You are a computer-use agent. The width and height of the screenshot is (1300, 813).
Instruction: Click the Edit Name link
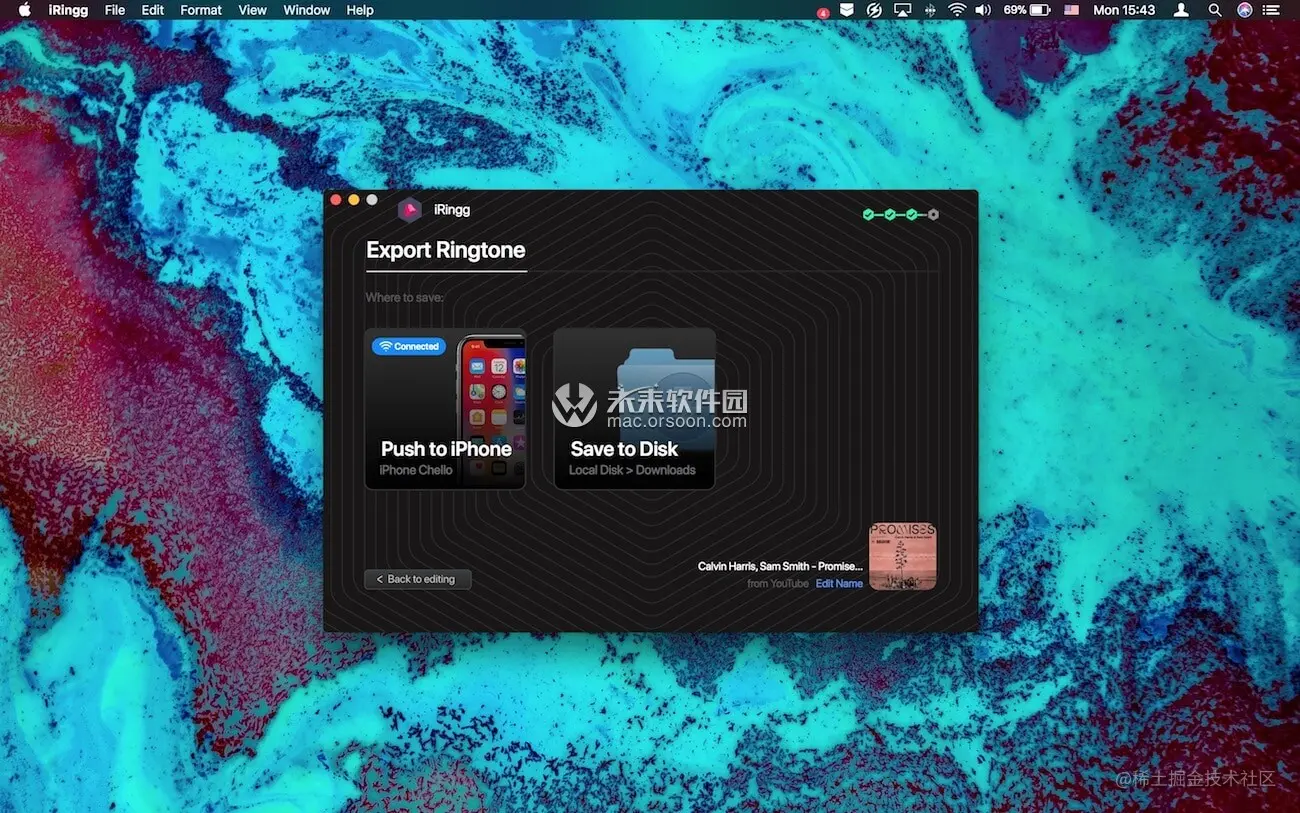(839, 584)
